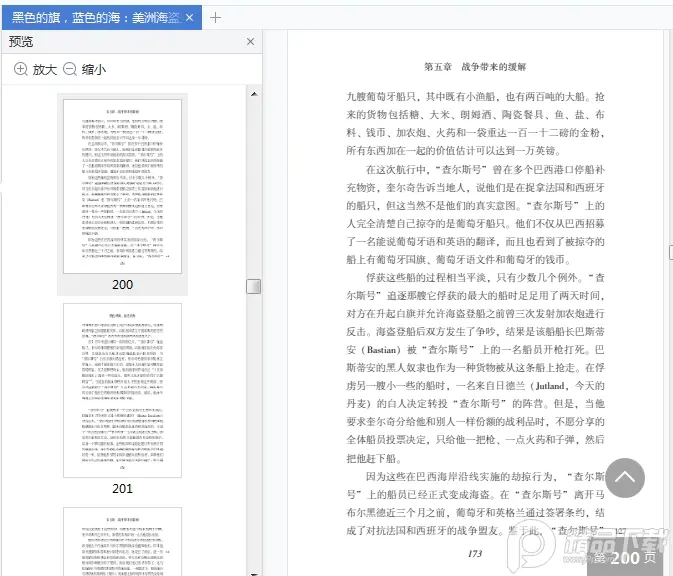Click the printed page number 173

click(475, 554)
